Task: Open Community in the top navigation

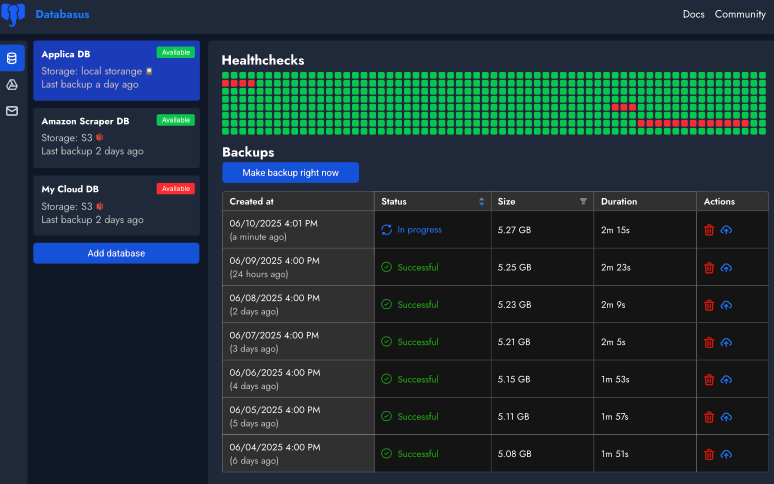Action: coord(740,14)
